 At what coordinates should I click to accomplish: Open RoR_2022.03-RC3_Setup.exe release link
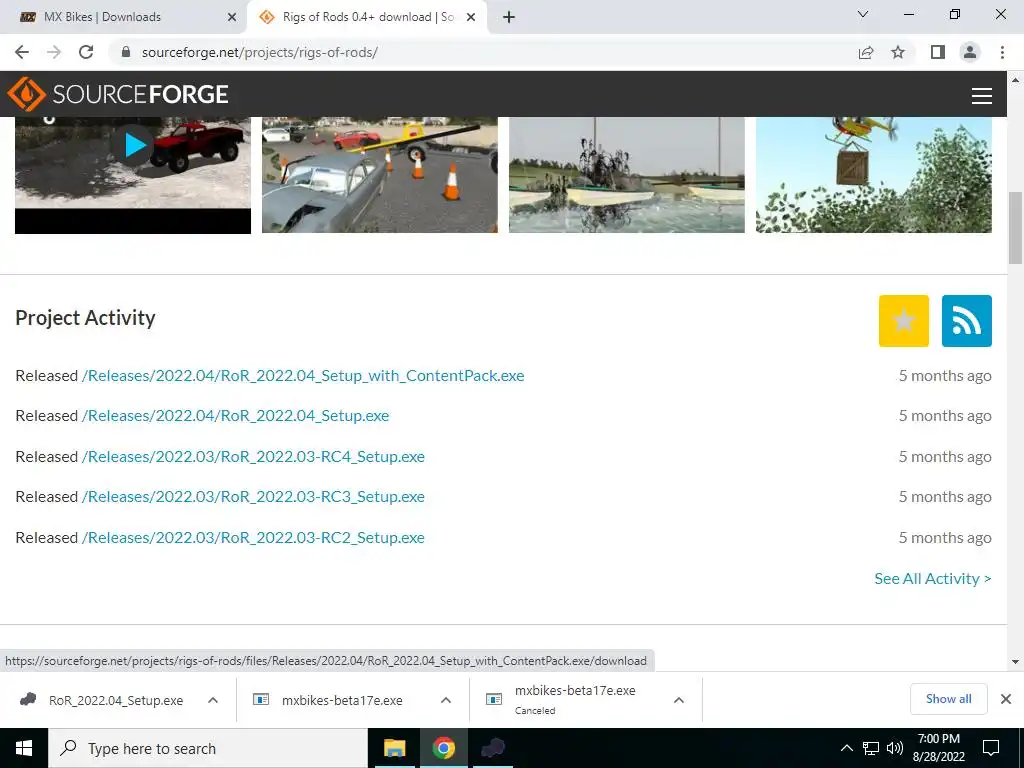pos(253,496)
